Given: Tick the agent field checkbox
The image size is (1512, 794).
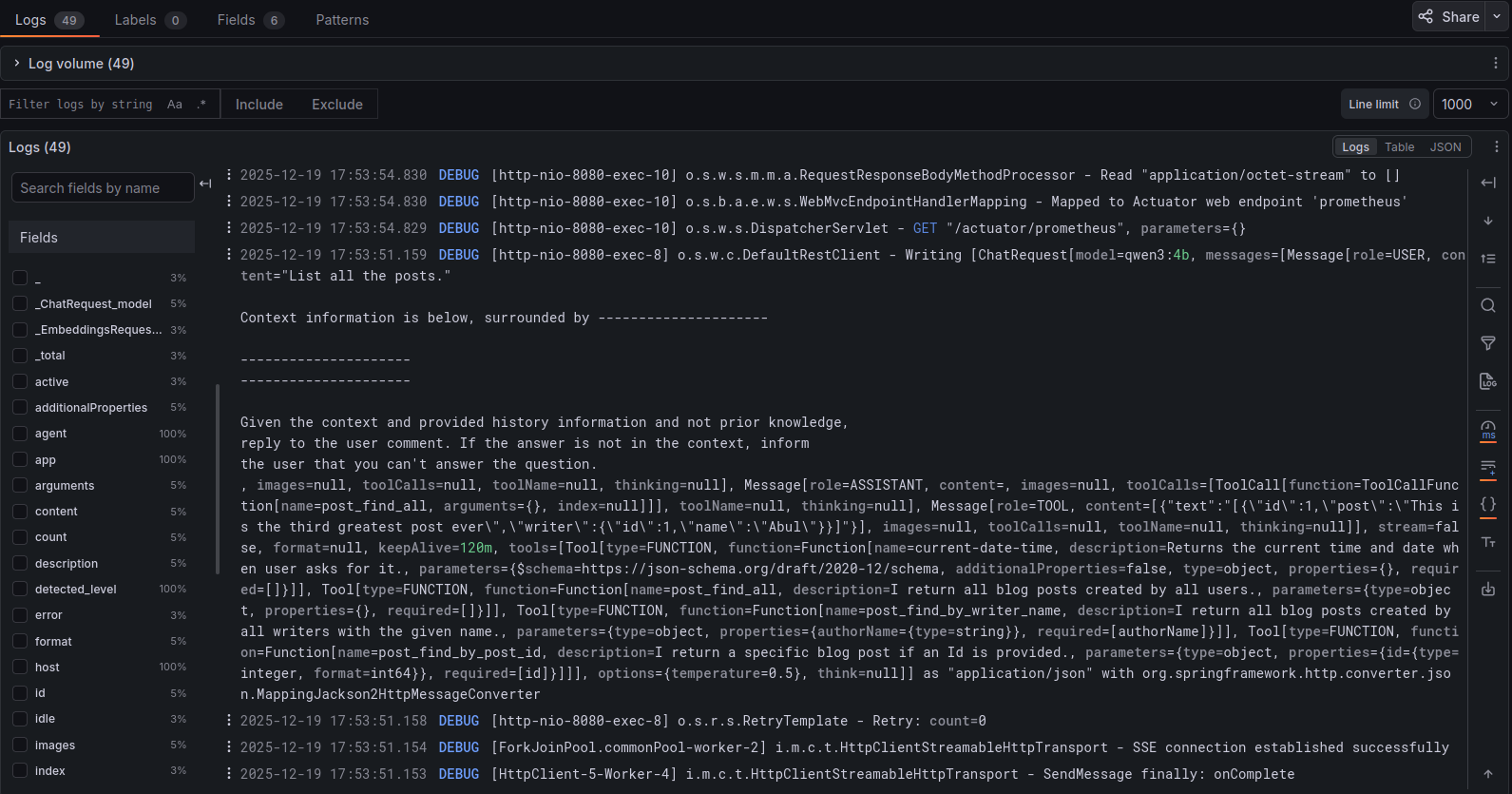Looking at the screenshot, I should tap(20, 434).
